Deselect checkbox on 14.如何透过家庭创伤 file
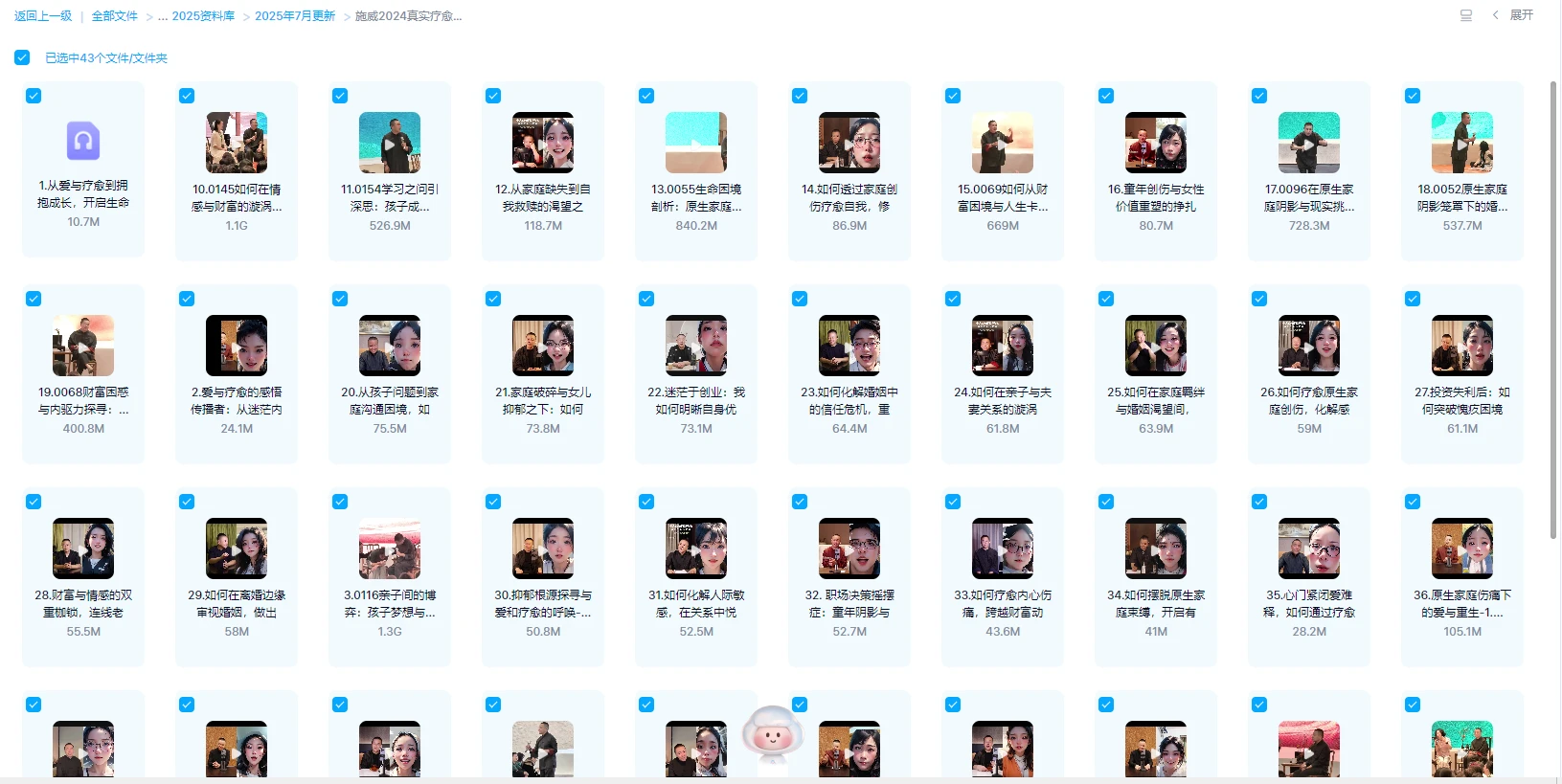The height and width of the screenshot is (784, 1562). pyautogui.click(x=800, y=96)
